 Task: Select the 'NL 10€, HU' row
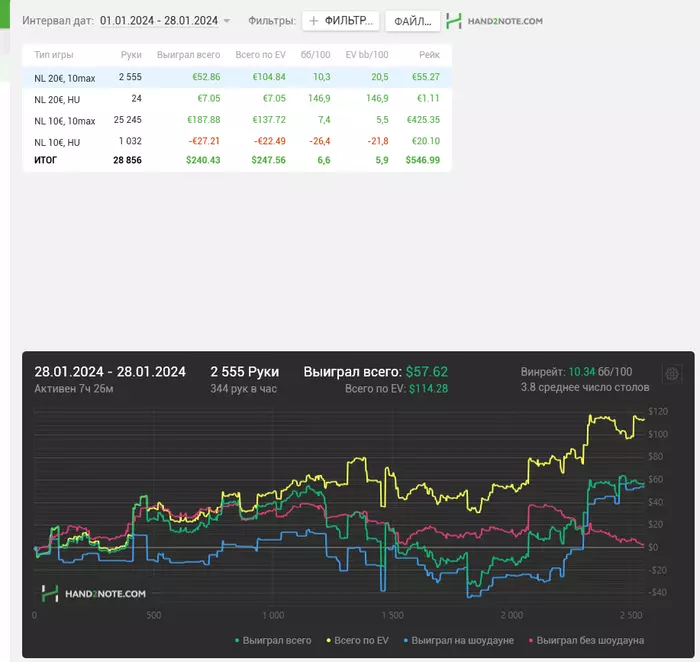click(56, 141)
